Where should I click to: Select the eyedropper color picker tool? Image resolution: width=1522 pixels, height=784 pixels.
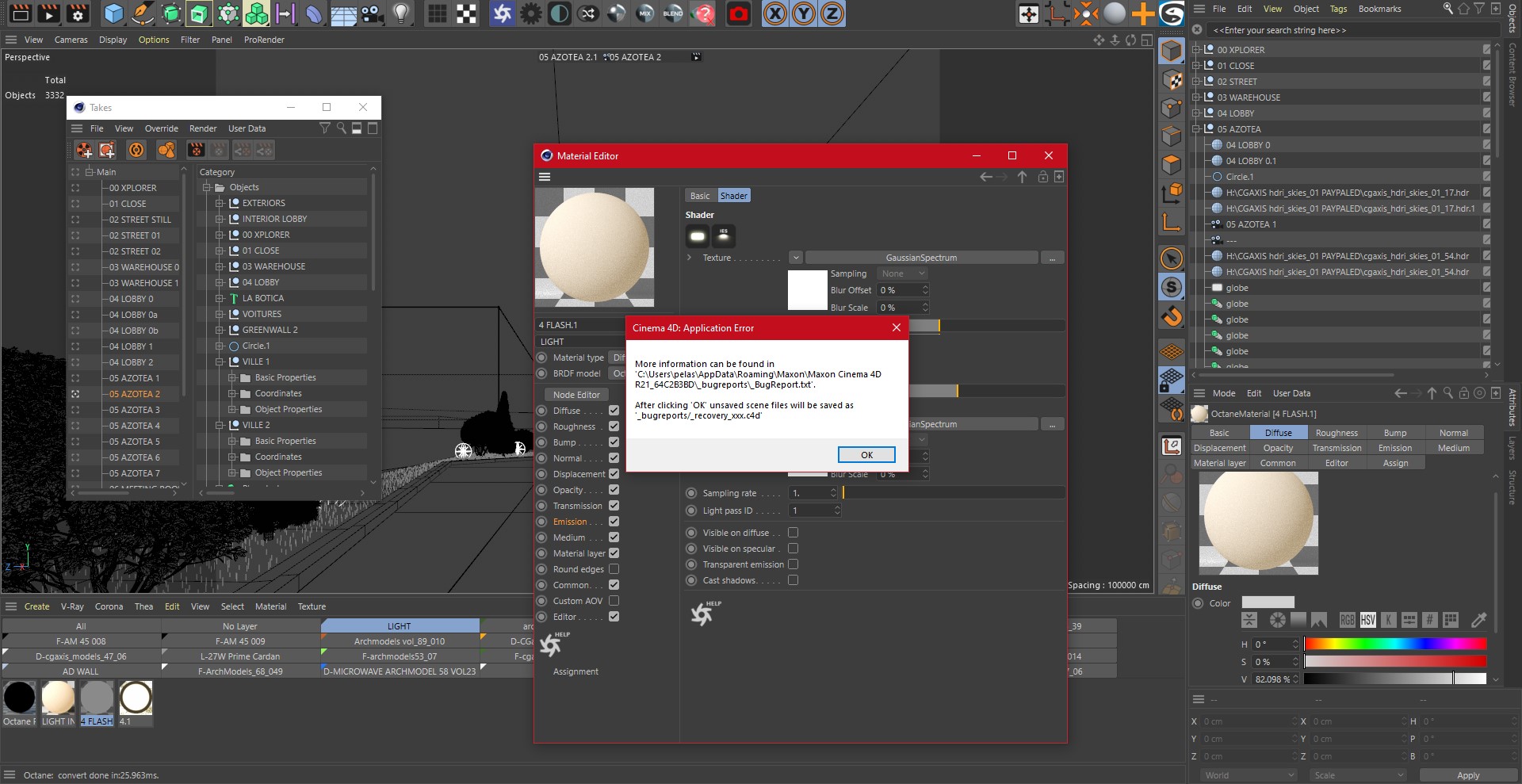(1478, 620)
